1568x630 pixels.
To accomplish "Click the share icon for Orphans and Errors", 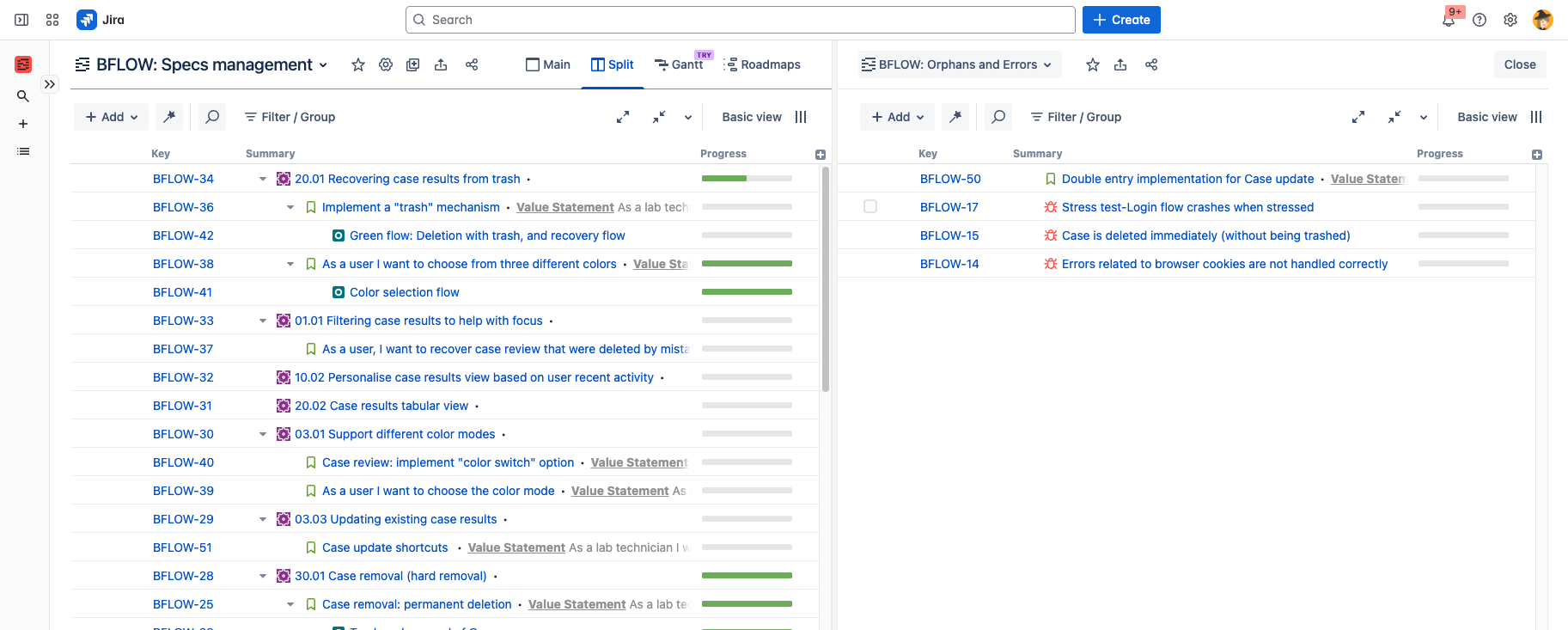I will pos(1151,64).
